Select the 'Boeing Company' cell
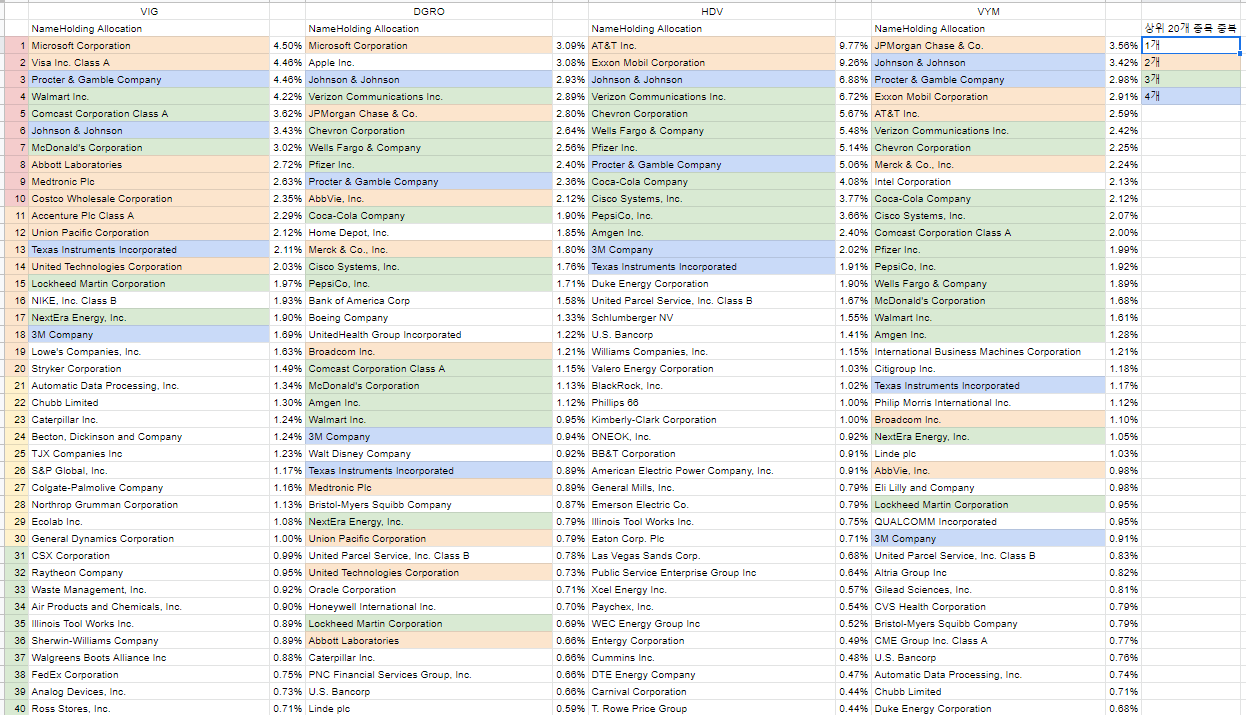The height and width of the screenshot is (715, 1246). [429, 317]
